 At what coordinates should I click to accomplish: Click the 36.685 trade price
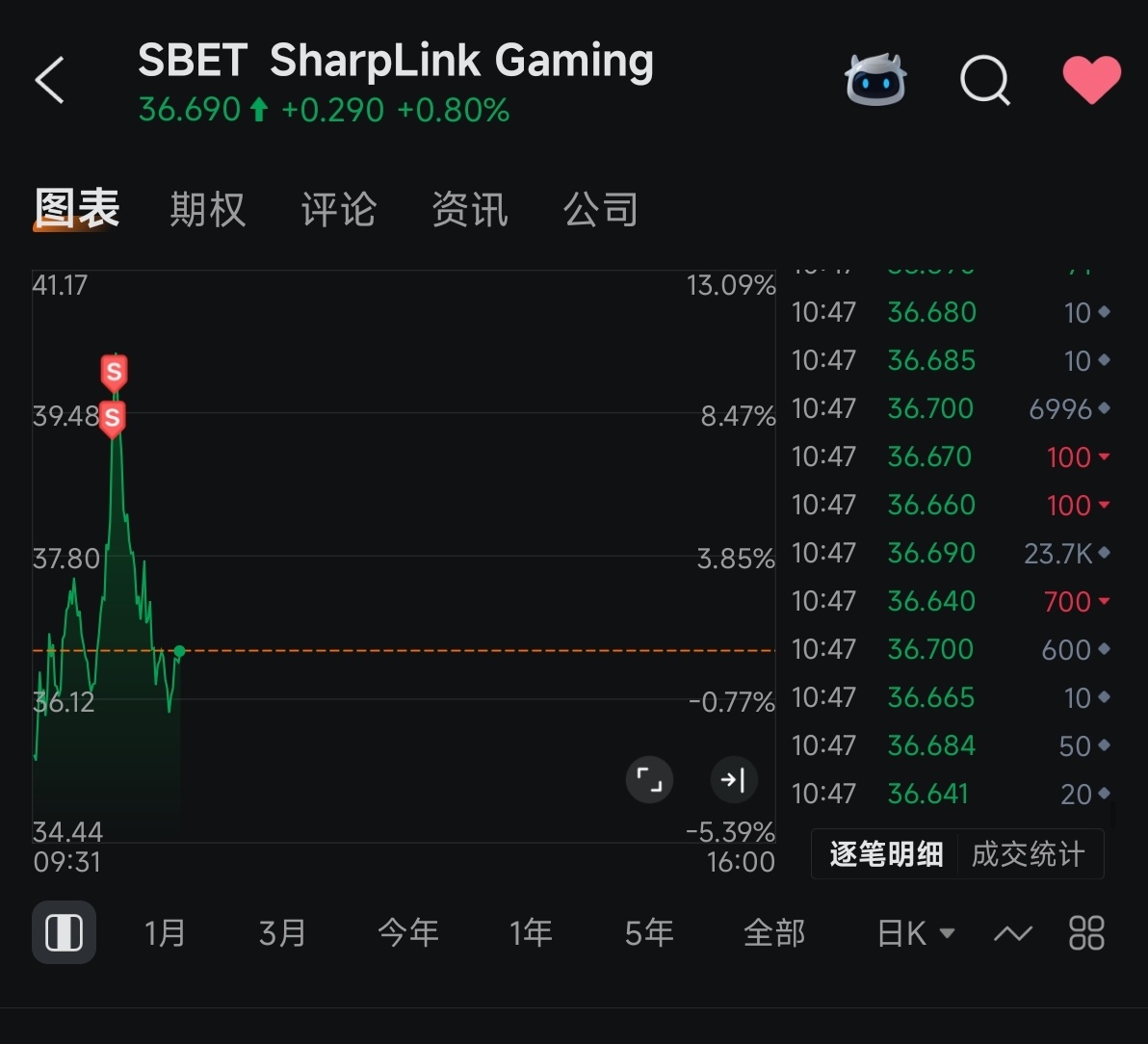[x=931, y=361]
